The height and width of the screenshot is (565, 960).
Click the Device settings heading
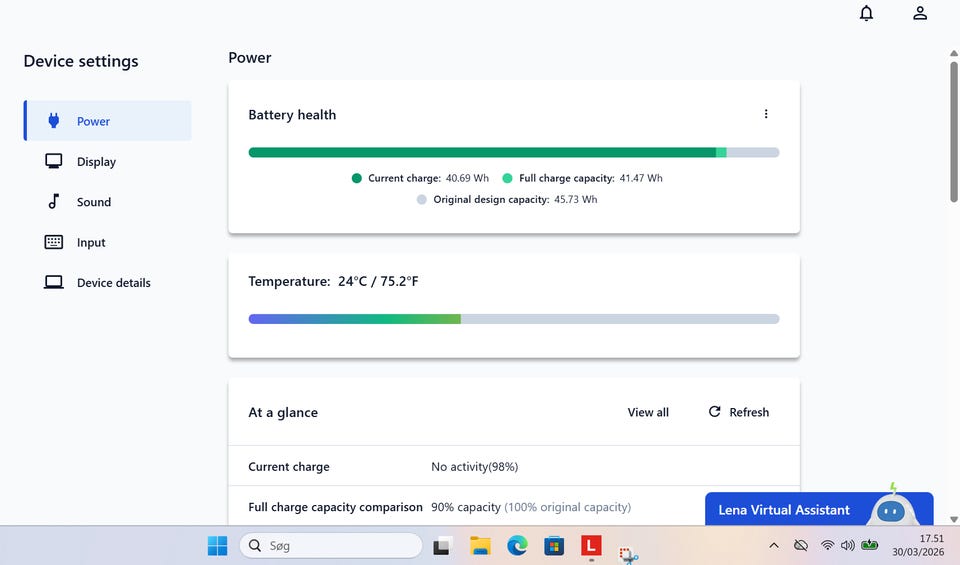[x=81, y=61]
